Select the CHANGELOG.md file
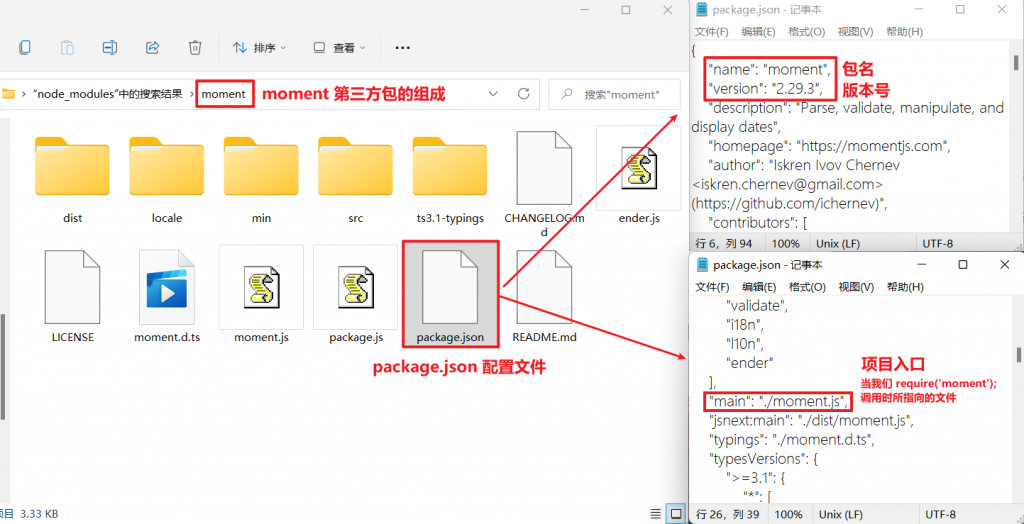The image size is (1024, 524). pyautogui.click(x=544, y=183)
